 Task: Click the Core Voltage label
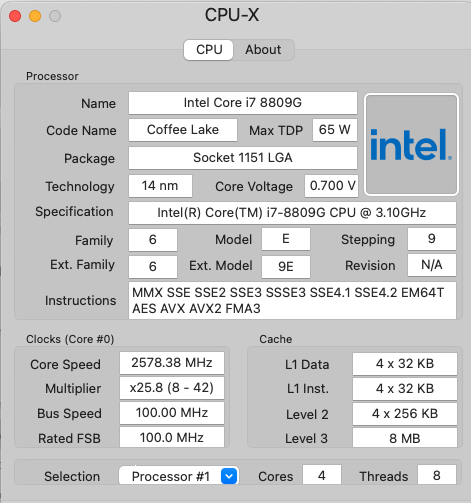tap(254, 187)
